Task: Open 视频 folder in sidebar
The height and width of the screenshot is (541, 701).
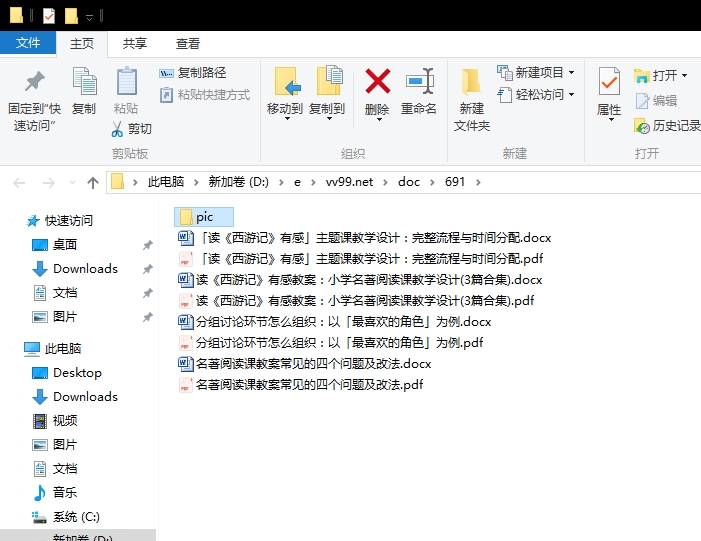Action: 55,421
